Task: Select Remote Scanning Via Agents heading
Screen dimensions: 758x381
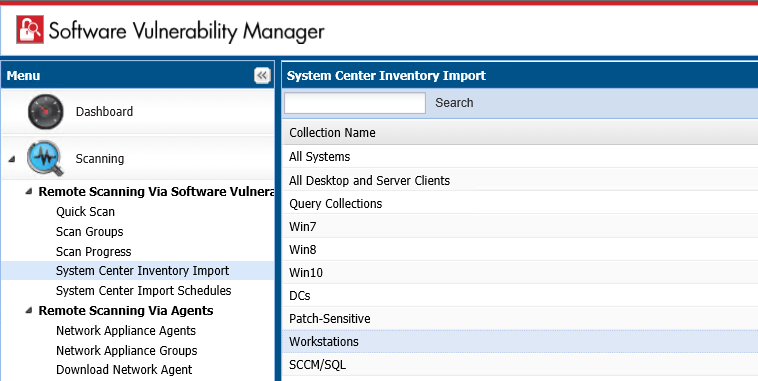Action: pyautogui.click(x=126, y=310)
